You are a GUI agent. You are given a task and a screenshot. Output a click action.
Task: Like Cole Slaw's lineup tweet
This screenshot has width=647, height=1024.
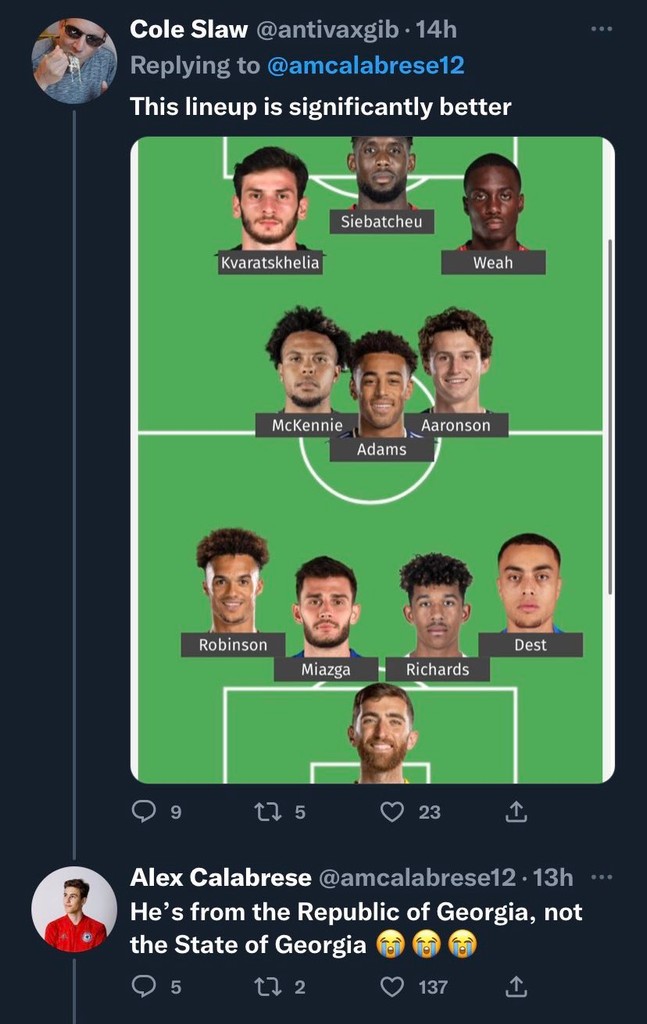pyautogui.click(x=393, y=811)
